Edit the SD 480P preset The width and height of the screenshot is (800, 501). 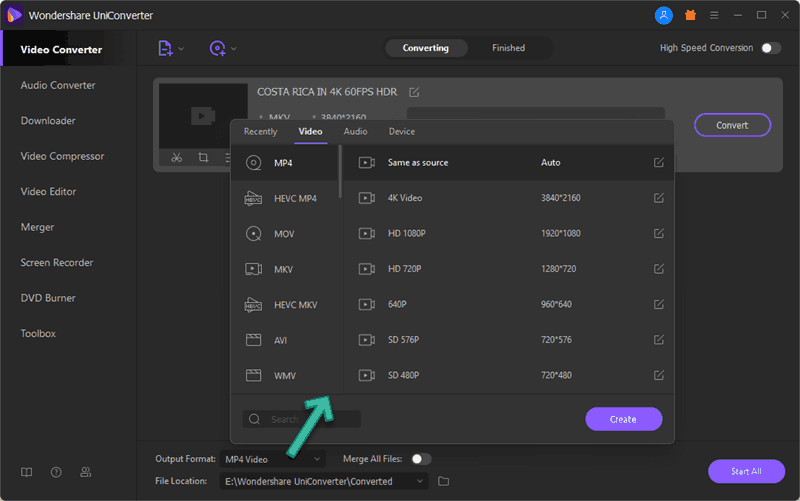659,375
